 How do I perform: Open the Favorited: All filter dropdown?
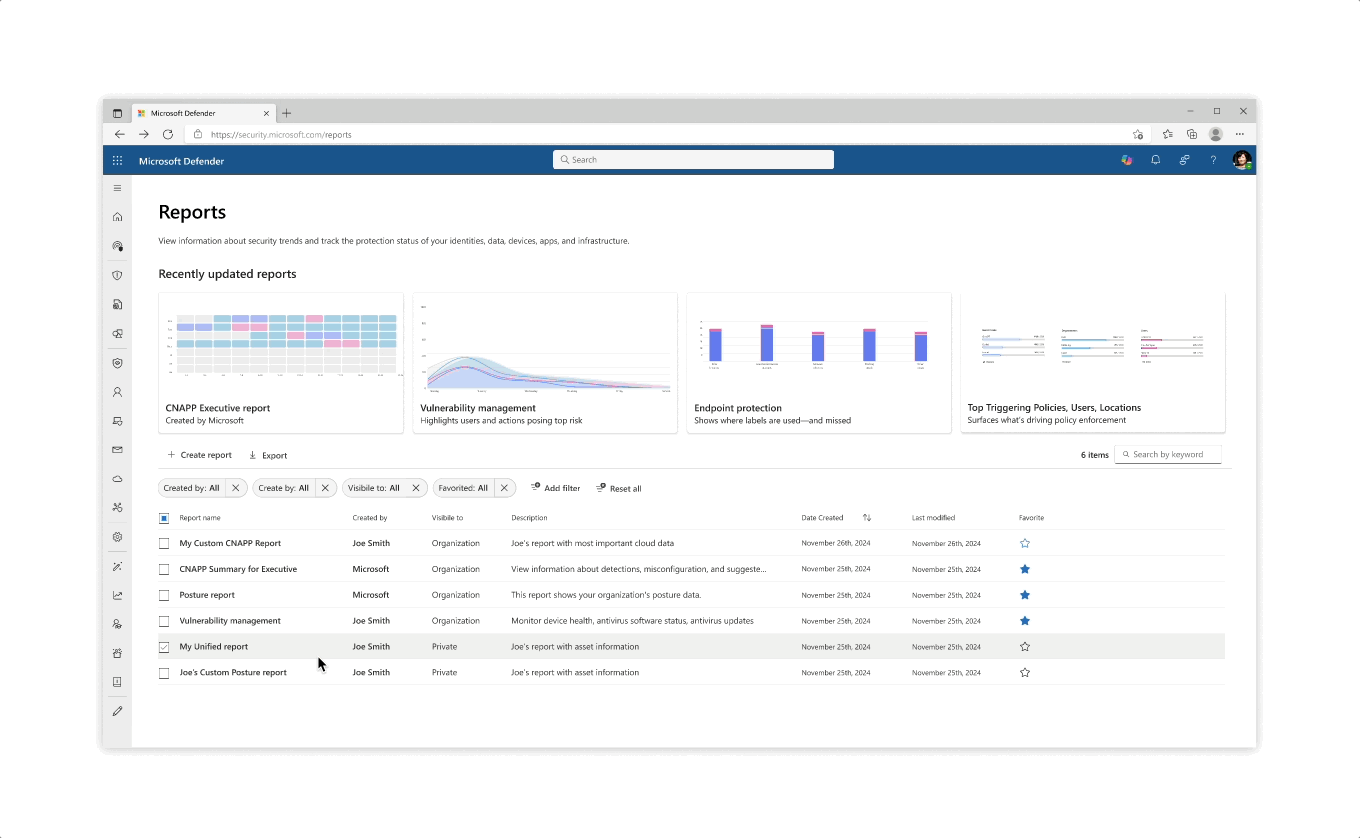click(463, 488)
